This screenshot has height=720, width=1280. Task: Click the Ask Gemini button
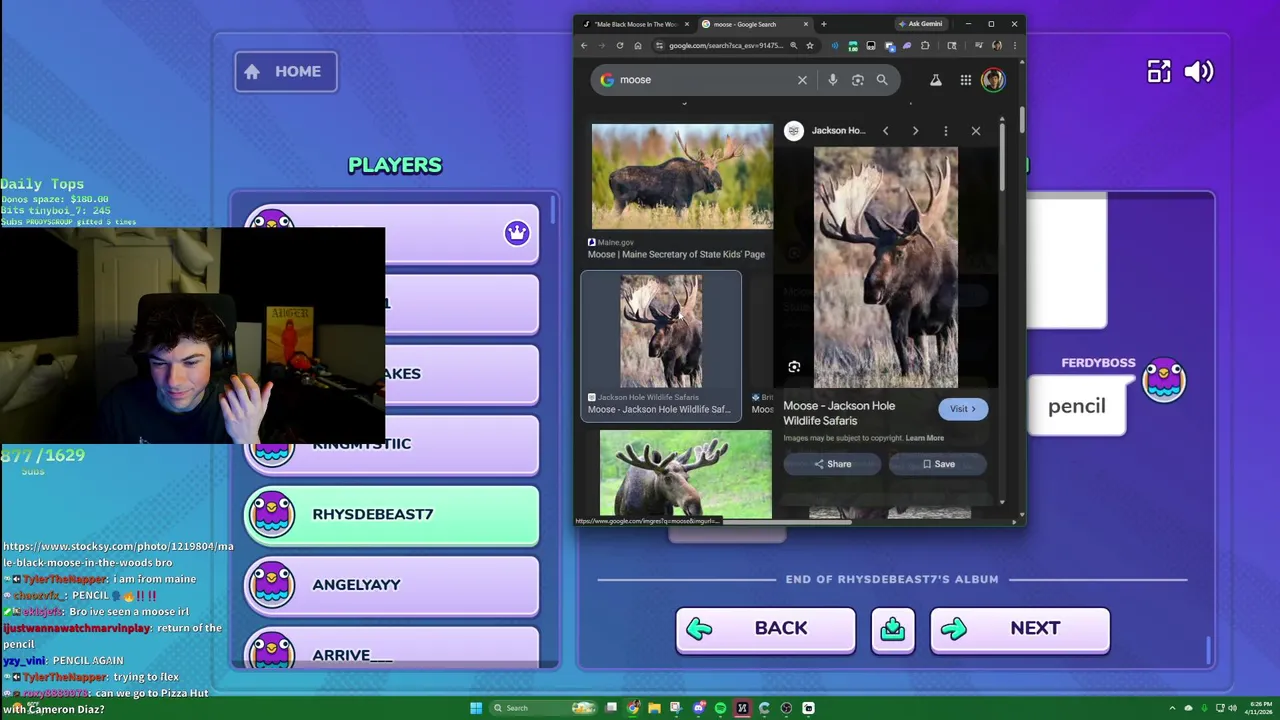(x=922, y=24)
